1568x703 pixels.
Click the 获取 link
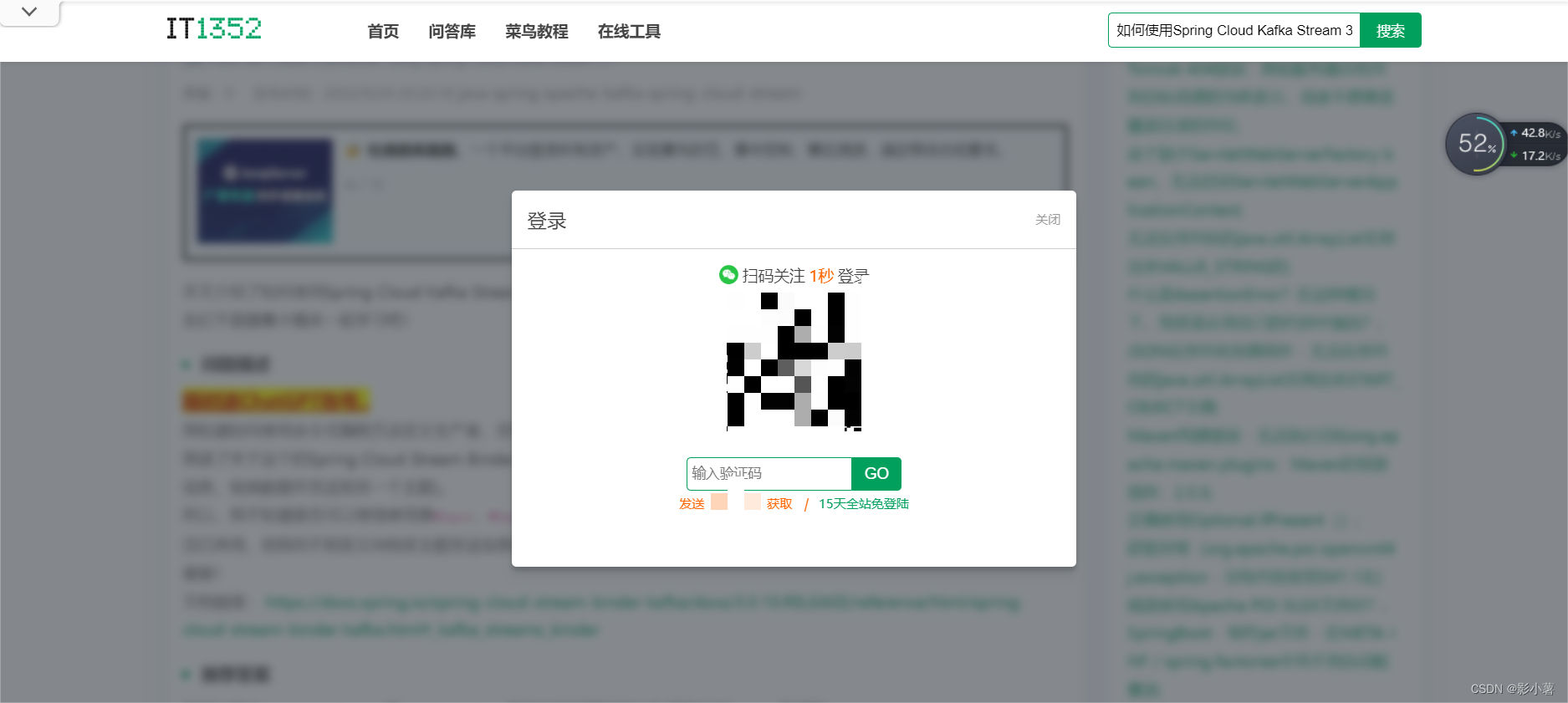(779, 503)
